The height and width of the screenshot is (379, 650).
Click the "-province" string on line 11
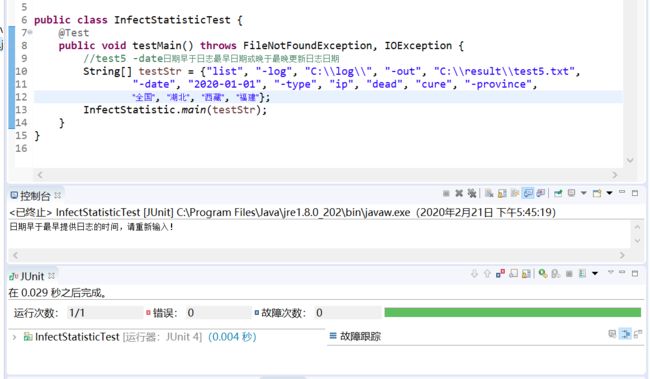498,84
